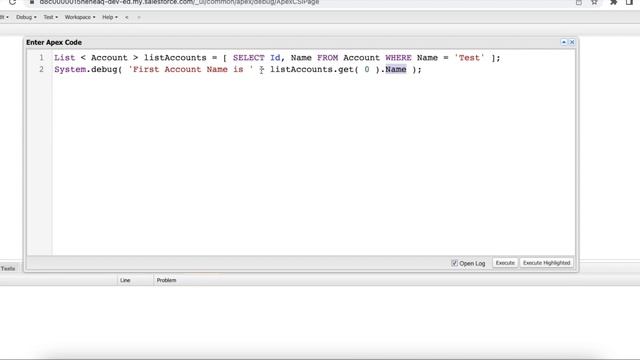Go back using the < arrow in the menu bar

(x=127, y=17)
